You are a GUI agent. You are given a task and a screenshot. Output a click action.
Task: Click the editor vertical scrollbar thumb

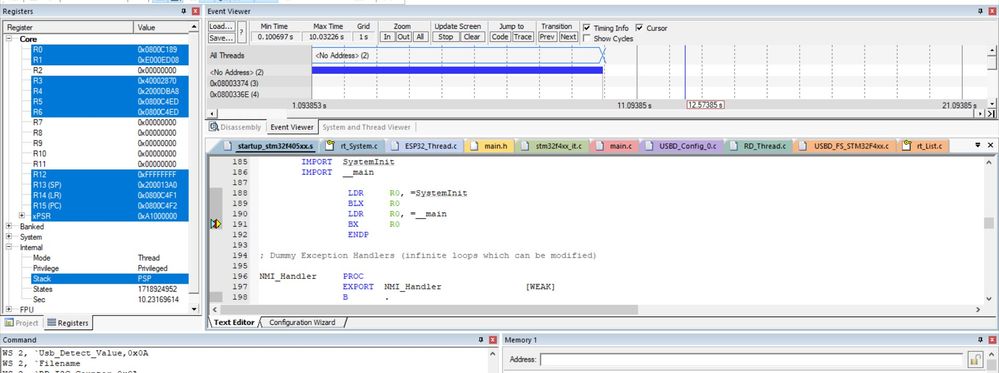pyautogui.click(x=988, y=223)
